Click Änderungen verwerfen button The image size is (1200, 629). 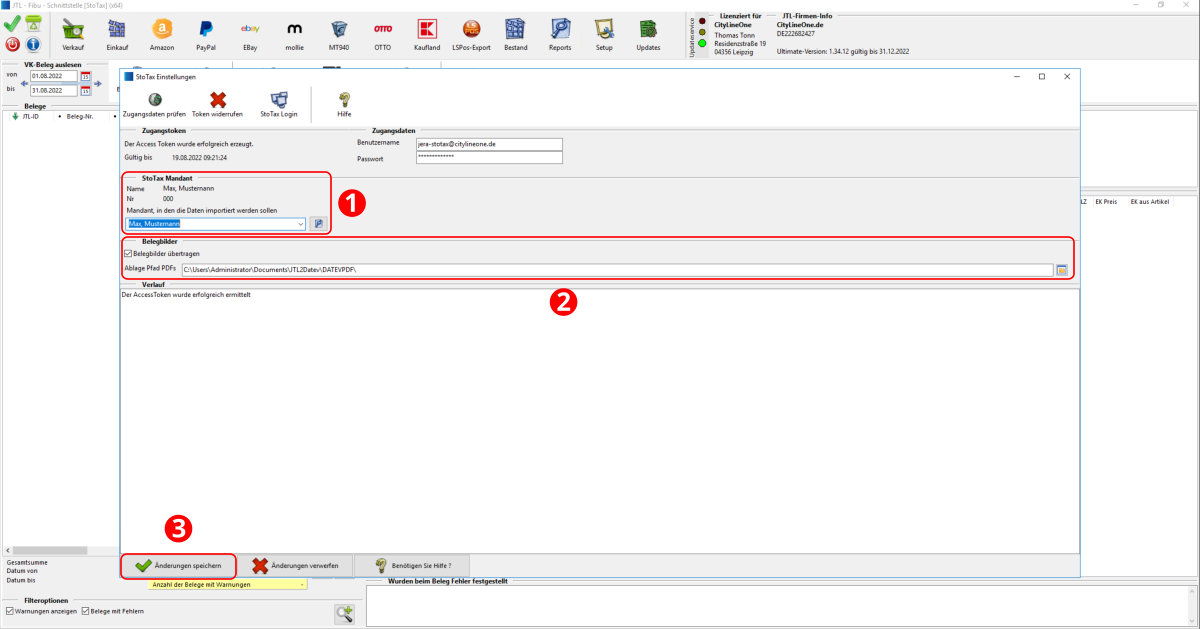click(x=295, y=566)
